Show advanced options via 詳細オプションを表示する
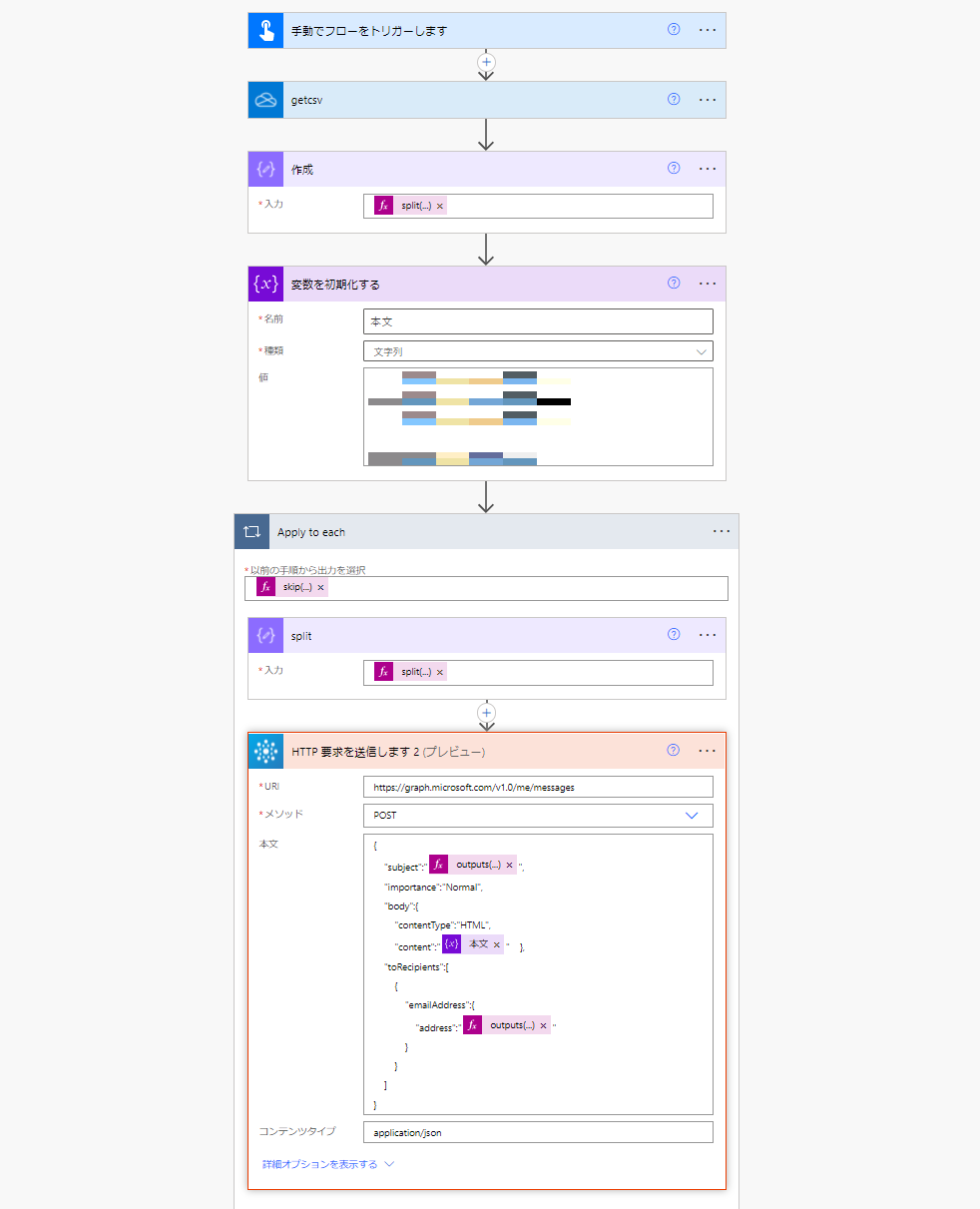The height and width of the screenshot is (1209, 980). (x=328, y=1164)
